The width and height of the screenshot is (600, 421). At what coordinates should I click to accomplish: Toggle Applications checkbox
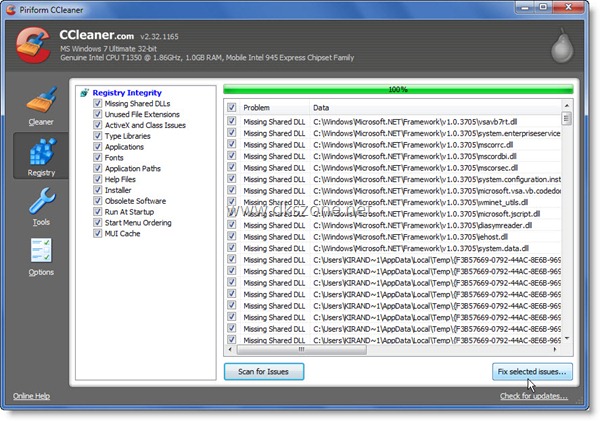pyautogui.click(x=98, y=147)
